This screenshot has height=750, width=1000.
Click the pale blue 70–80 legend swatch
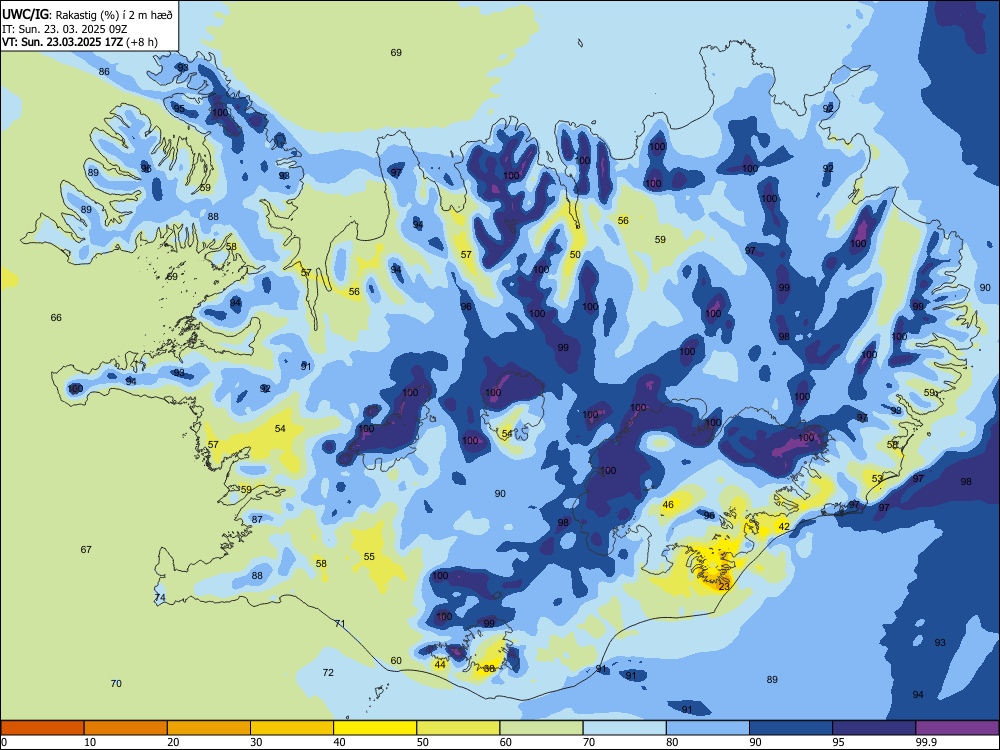[x=624, y=728]
